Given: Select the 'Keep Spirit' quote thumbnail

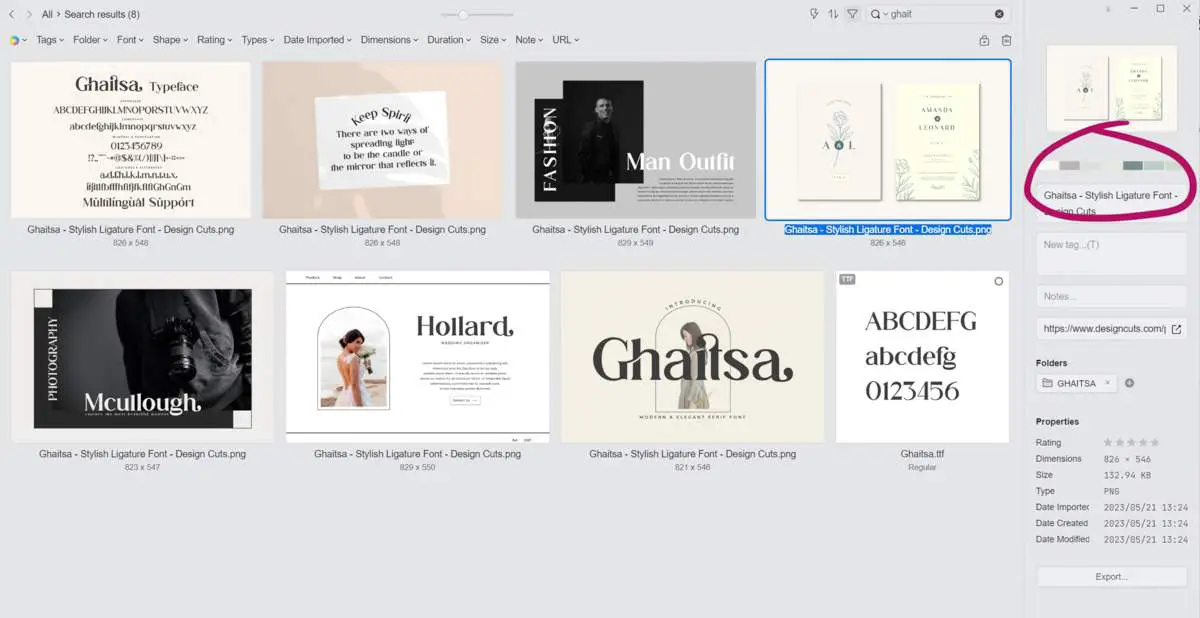Looking at the screenshot, I should 382,140.
